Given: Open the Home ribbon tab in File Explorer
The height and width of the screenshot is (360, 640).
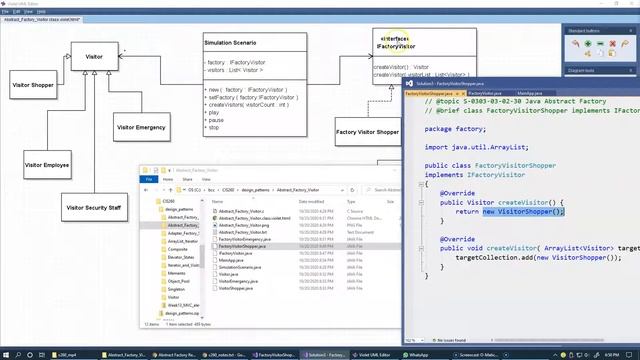Looking at the screenshot, I should click(168, 179).
